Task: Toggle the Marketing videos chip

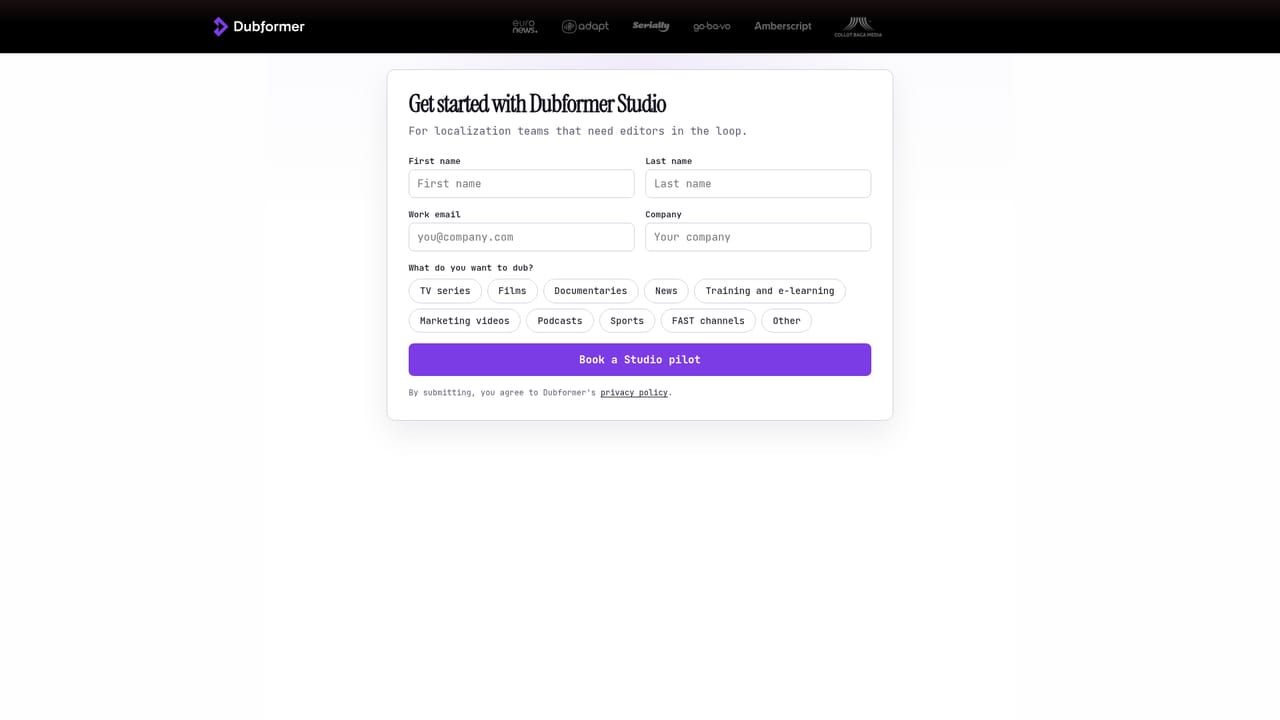Action: tap(464, 321)
